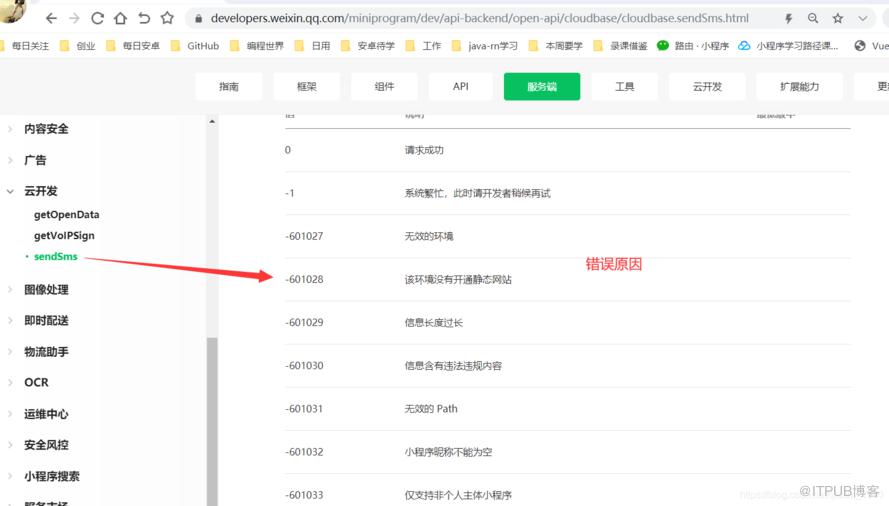Switch to the 扩展能力 tab
The height and width of the screenshot is (506, 889).
tap(799, 87)
